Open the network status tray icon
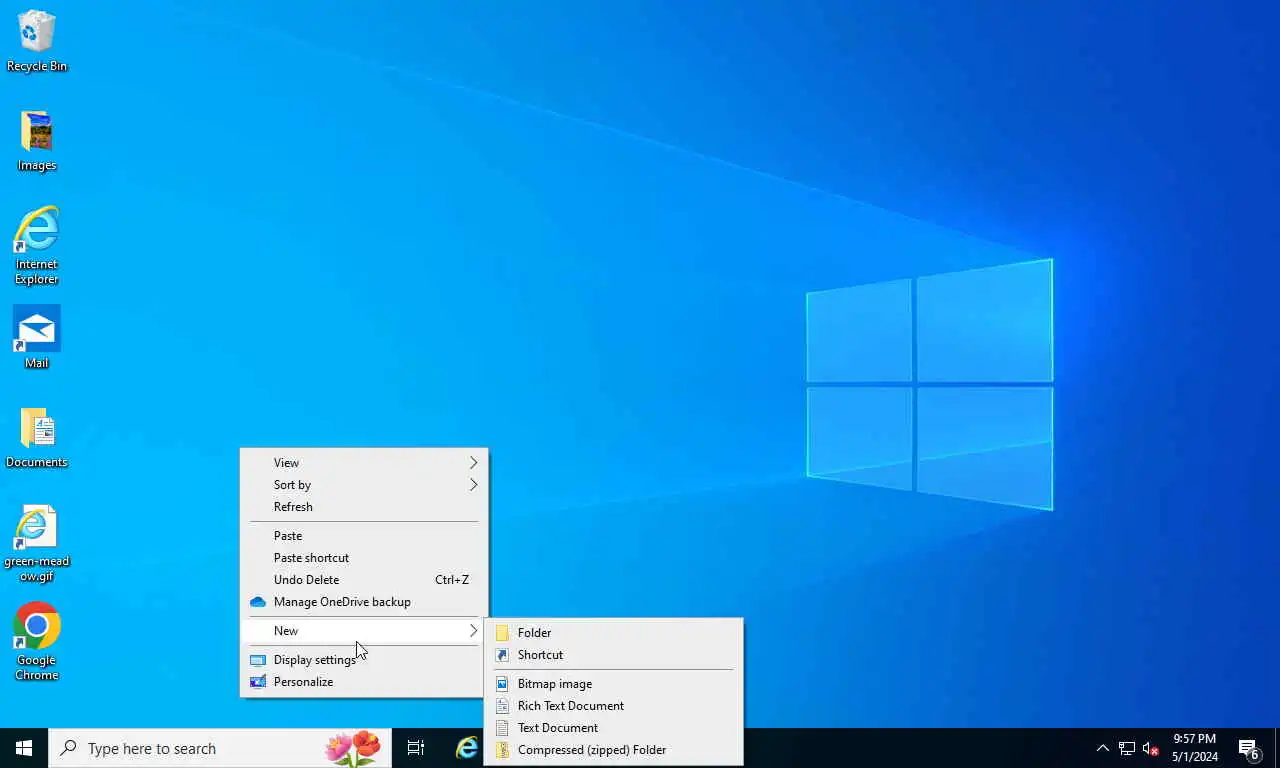 (1126, 748)
